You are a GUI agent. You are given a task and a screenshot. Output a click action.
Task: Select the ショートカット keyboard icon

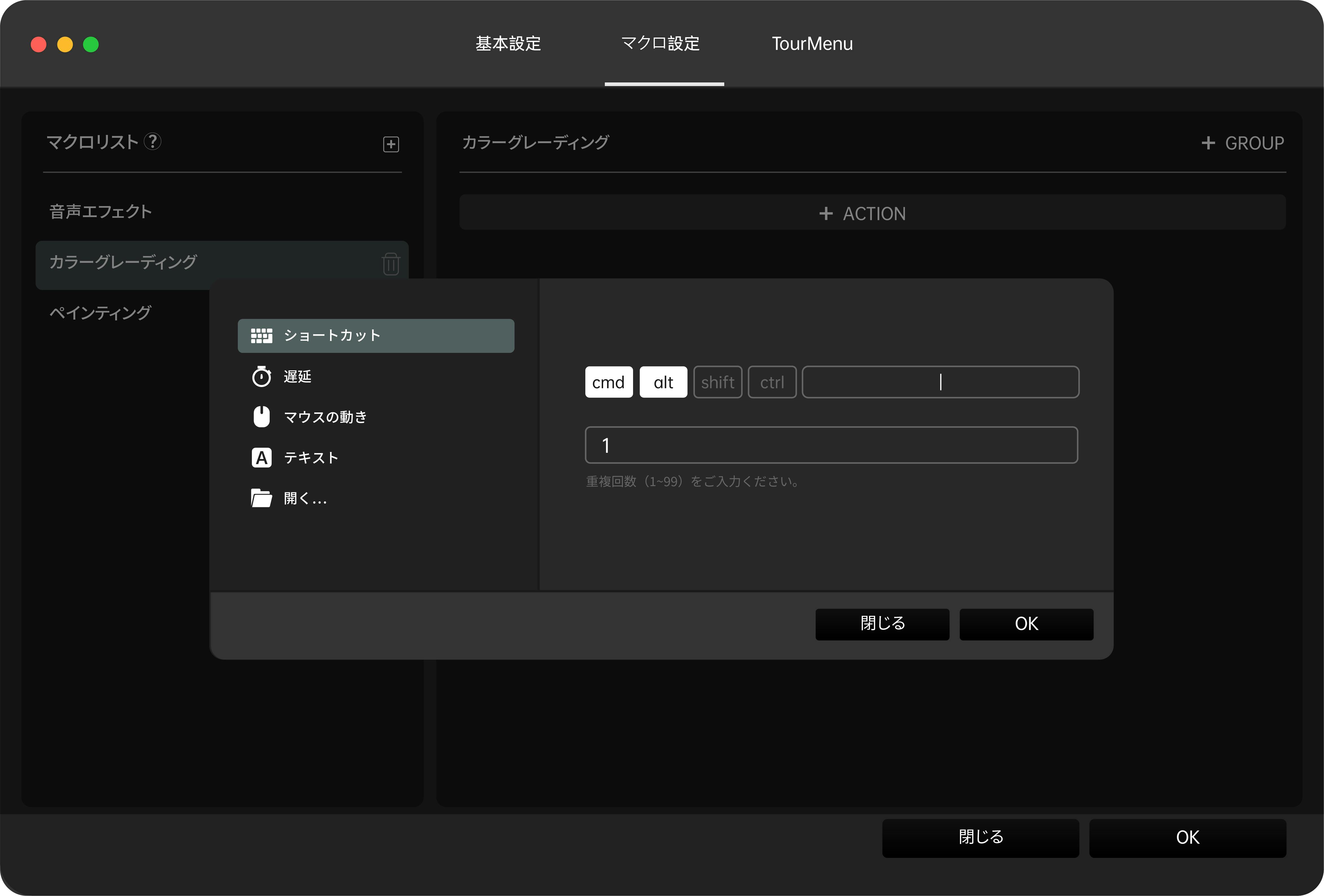(x=261, y=335)
